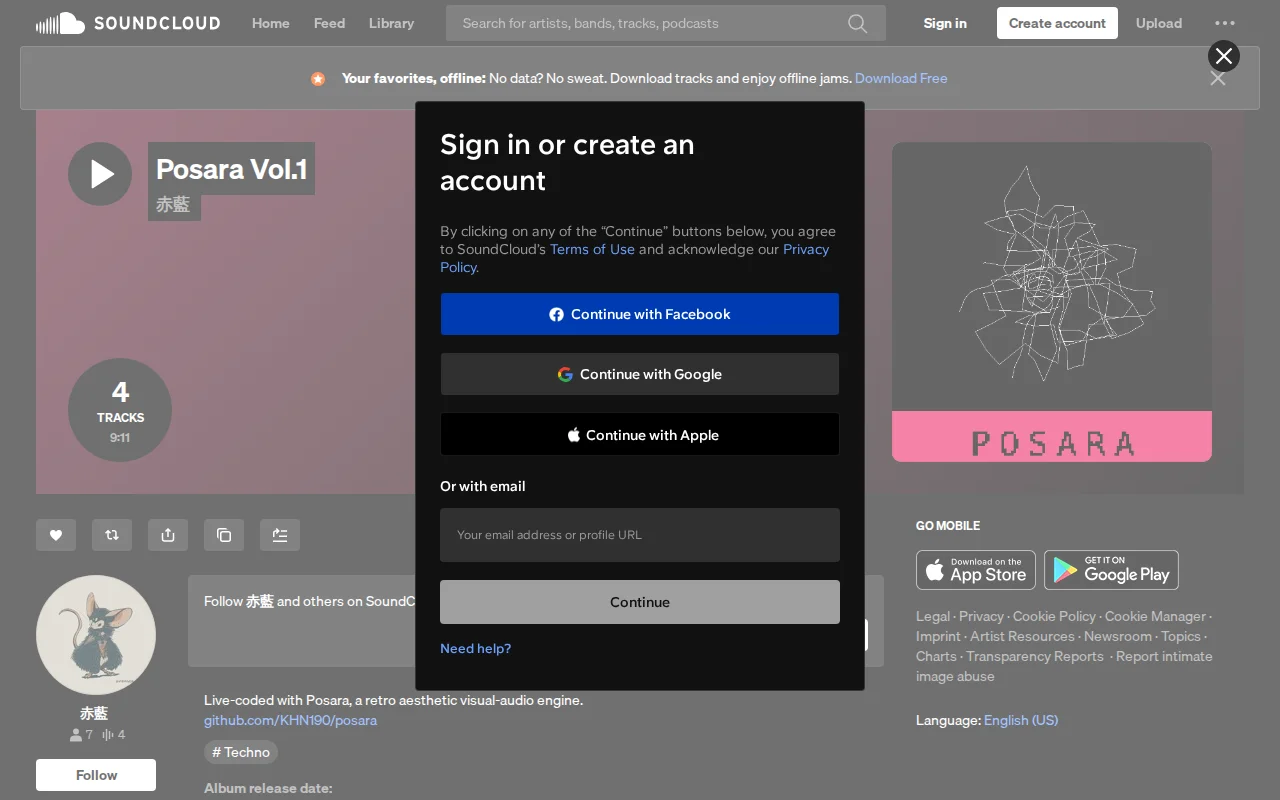The width and height of the screenshot is (1280, 800).
Task: Open the Download Free link
Action: (901, 78)
